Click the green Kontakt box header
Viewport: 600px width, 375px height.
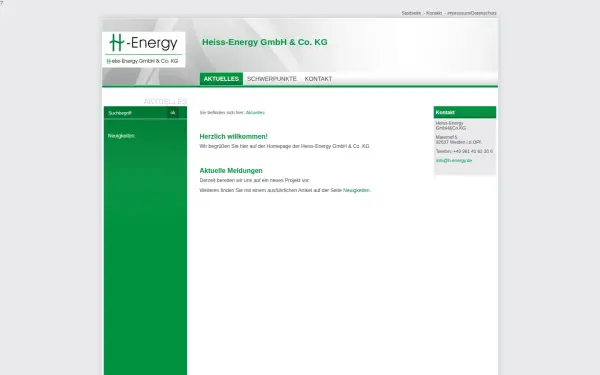click(x=465, y=112)
